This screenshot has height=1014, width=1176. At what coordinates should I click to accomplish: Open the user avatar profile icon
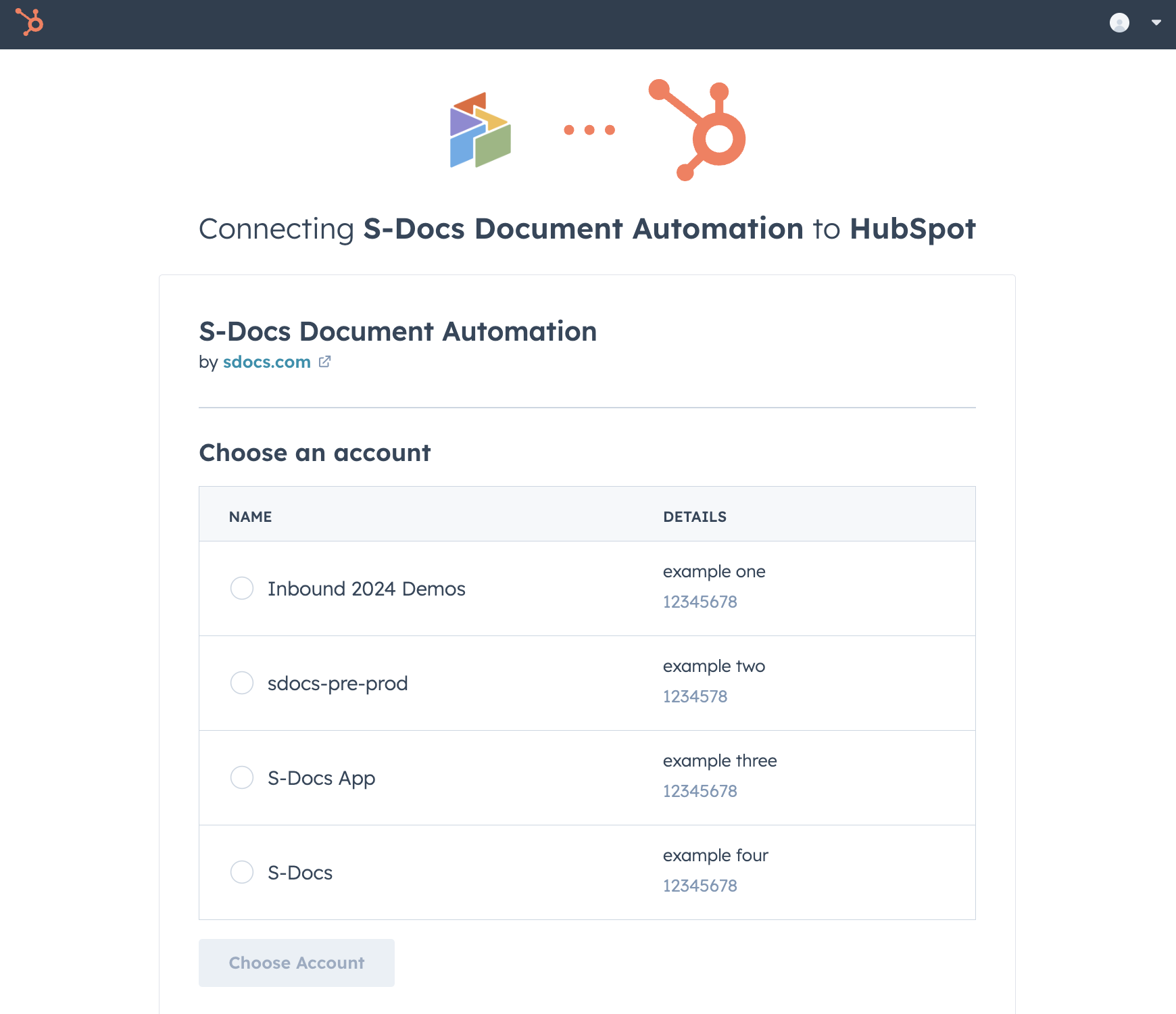click(1119, 22)
